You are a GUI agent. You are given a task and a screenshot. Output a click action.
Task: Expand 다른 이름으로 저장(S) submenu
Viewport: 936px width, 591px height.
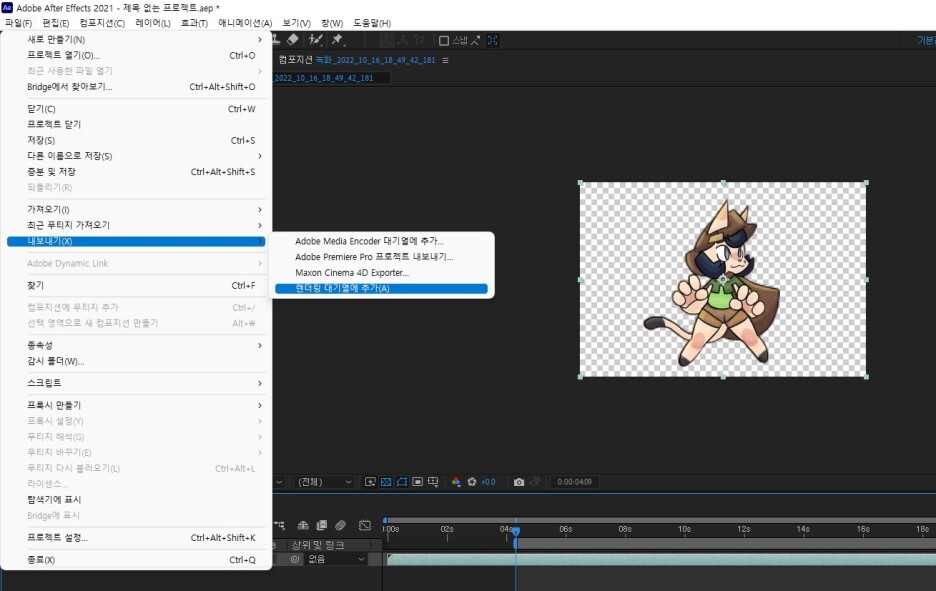pyautogui.click(x=136, y=156)
